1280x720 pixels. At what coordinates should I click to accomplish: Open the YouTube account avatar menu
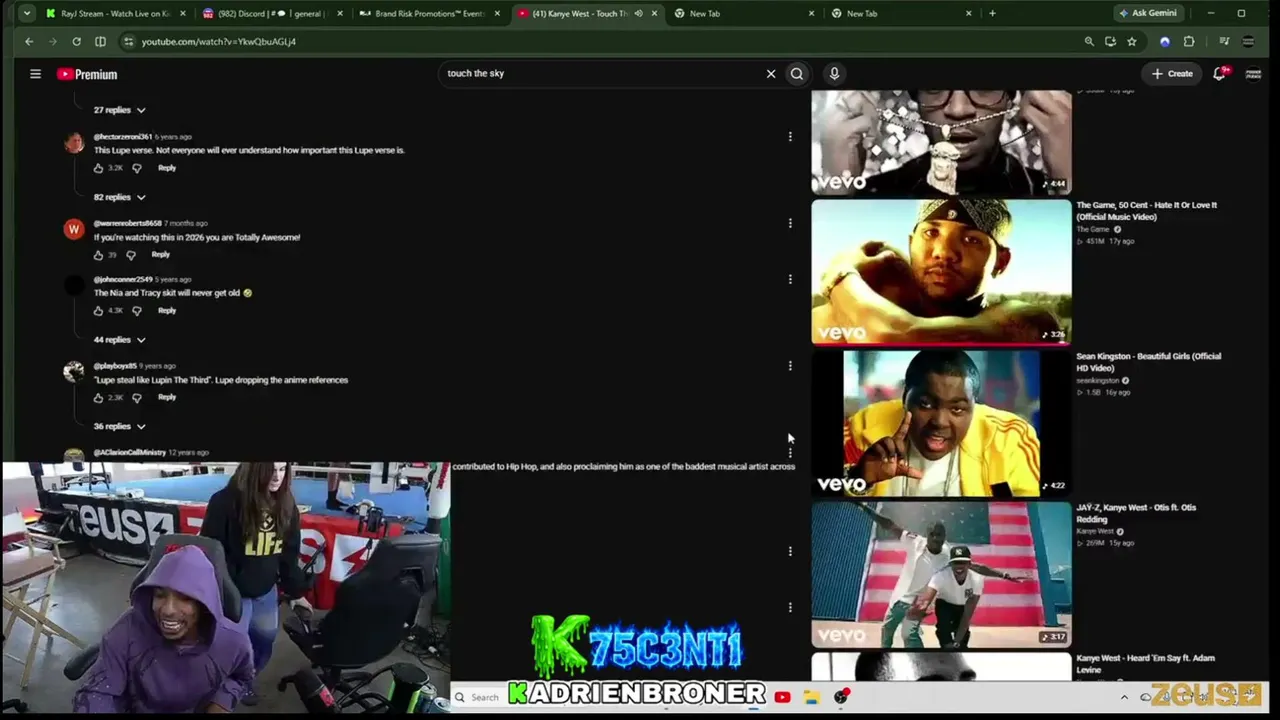pyautogui.click(x=1253, y=74)
